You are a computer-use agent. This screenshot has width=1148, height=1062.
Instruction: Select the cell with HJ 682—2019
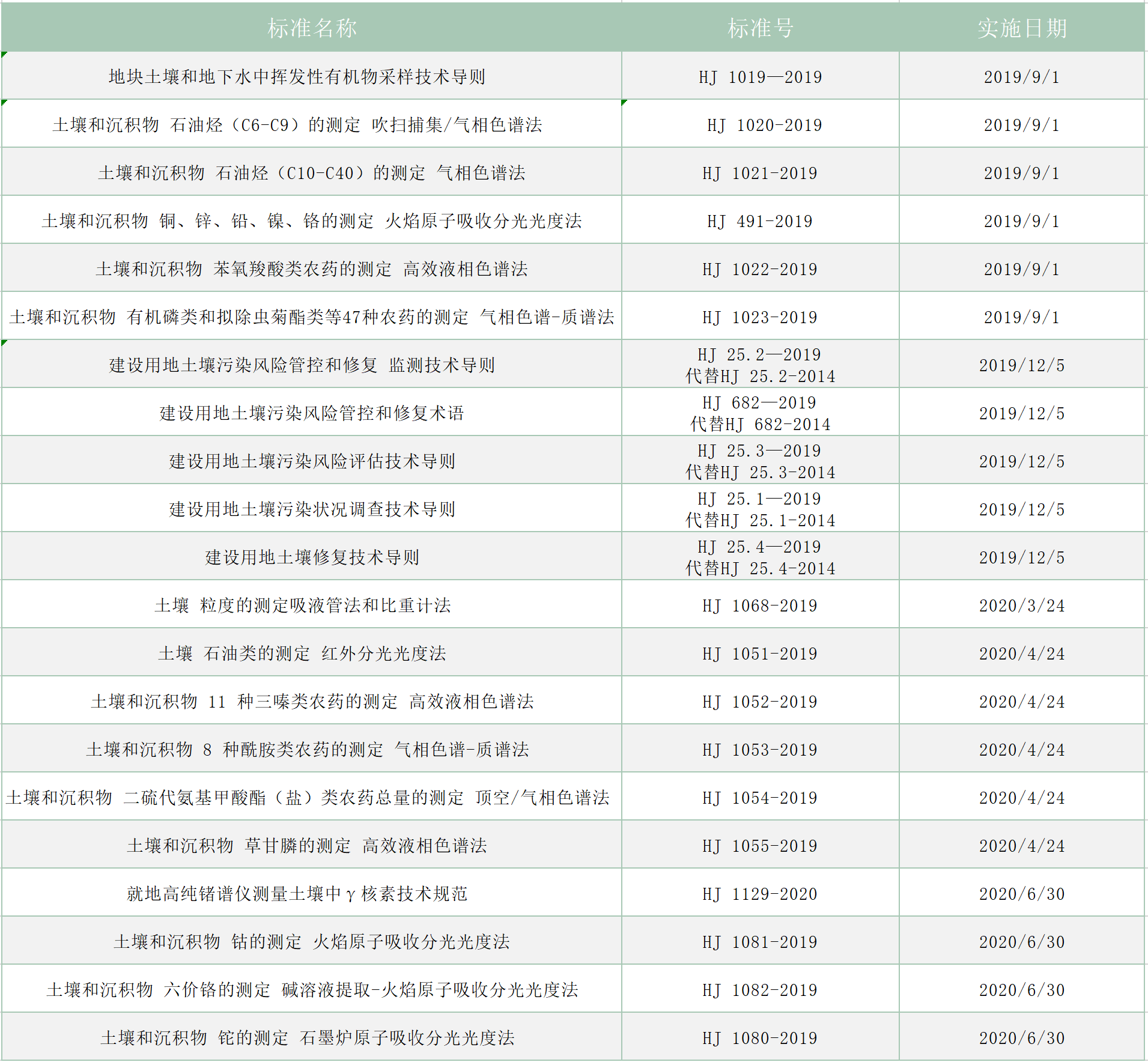tap(759, 413)
